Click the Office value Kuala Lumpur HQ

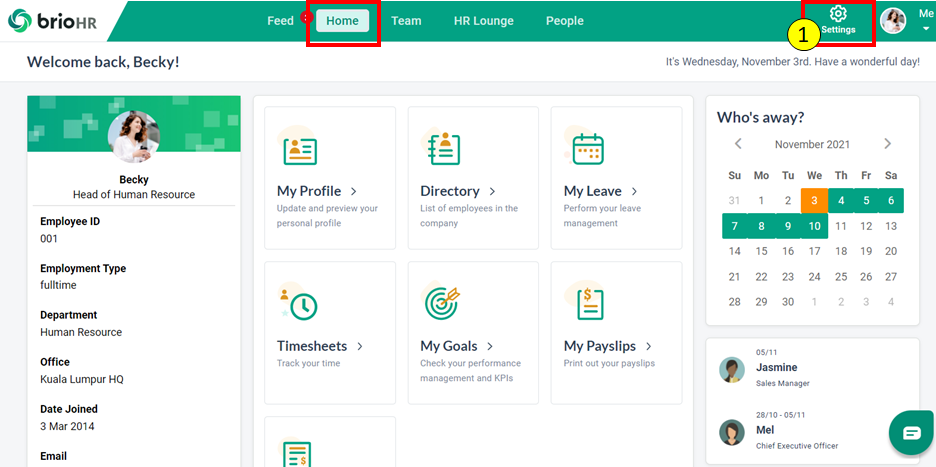[82, 379]
